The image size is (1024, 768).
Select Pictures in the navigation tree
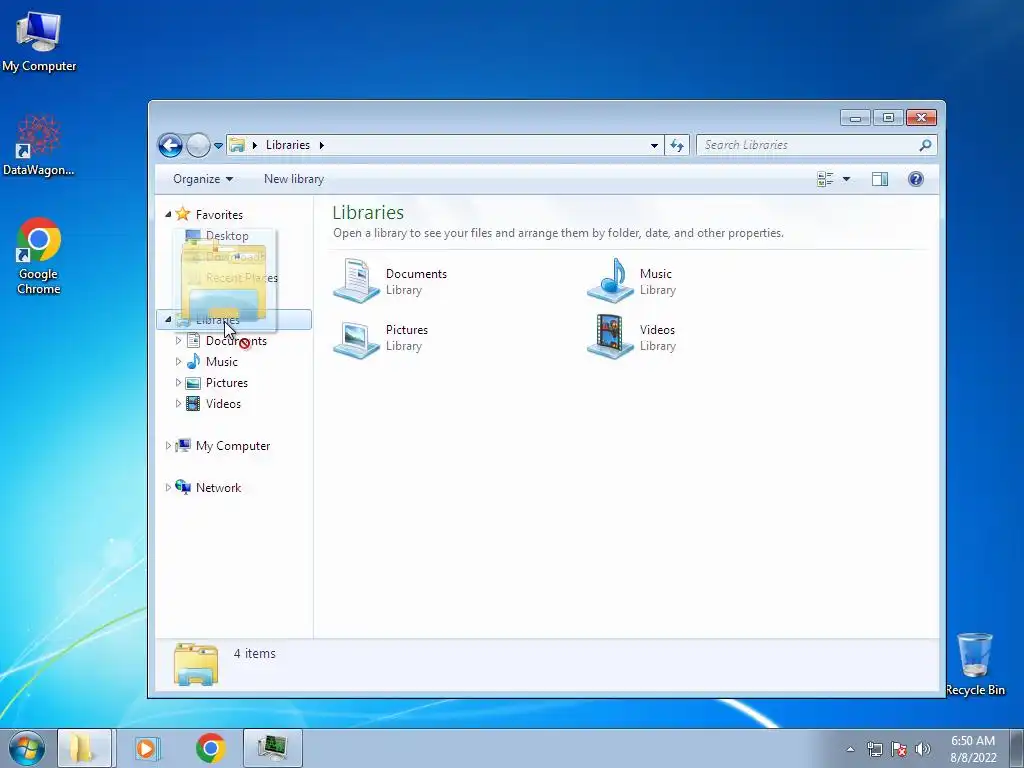227,383
